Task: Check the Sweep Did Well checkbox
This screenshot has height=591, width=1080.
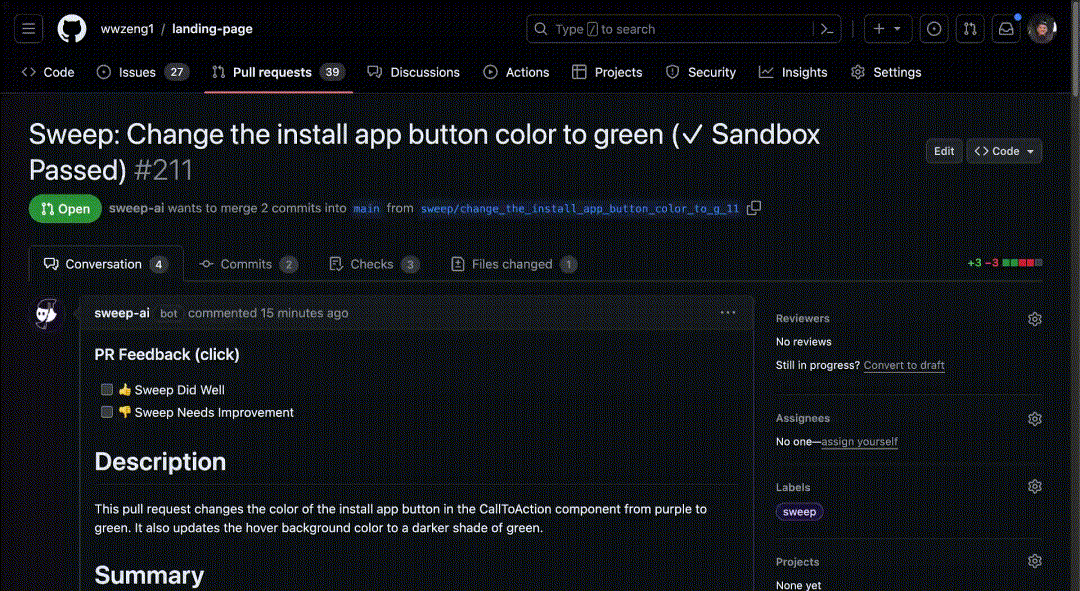Action: [x=107, y=390]
